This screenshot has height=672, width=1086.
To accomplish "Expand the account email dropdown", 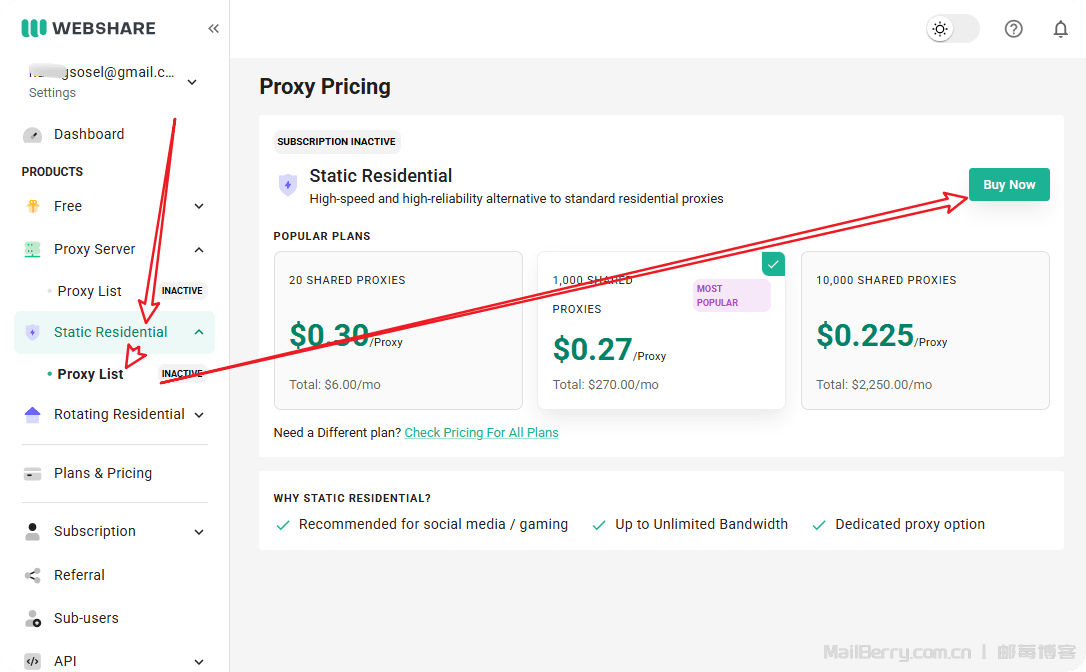I will point(192,82).
